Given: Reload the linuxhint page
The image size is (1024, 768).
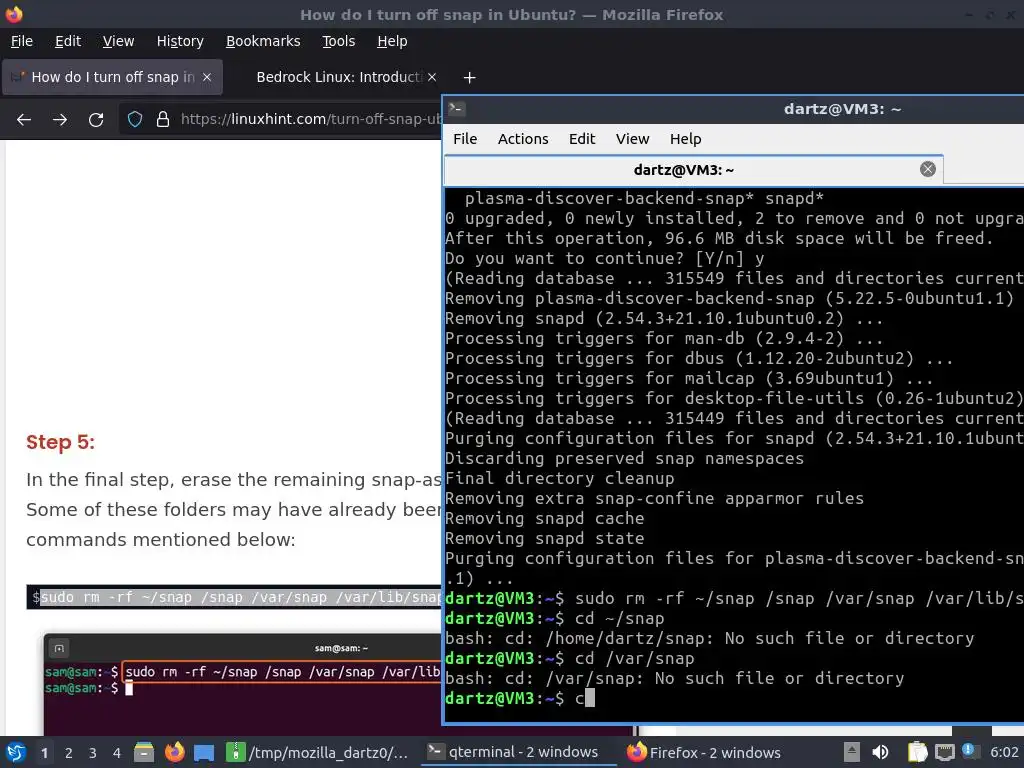Looking at the screenshot, I should [96, 120].
